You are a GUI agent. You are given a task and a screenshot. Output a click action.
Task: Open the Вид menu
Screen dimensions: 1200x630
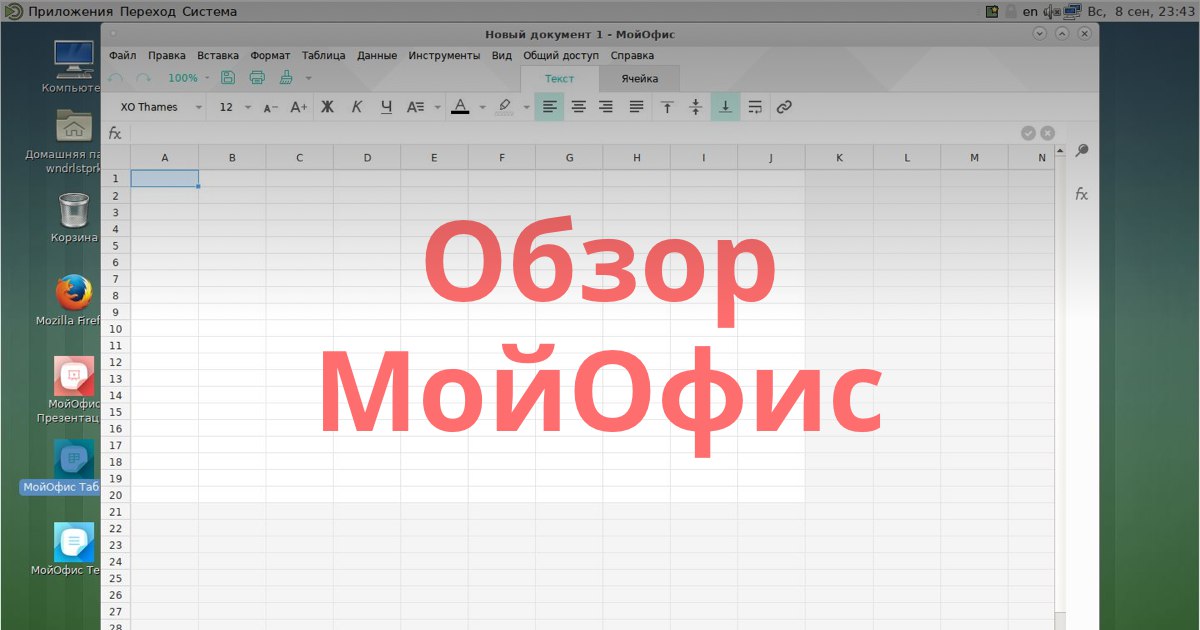502,56
